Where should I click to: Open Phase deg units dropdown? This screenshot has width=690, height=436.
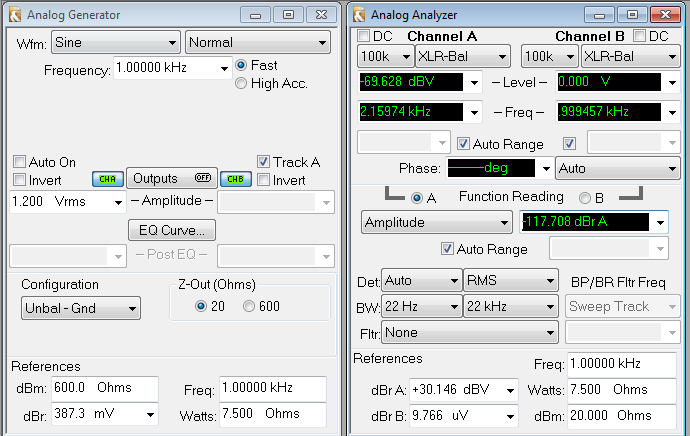pos(546,169)
